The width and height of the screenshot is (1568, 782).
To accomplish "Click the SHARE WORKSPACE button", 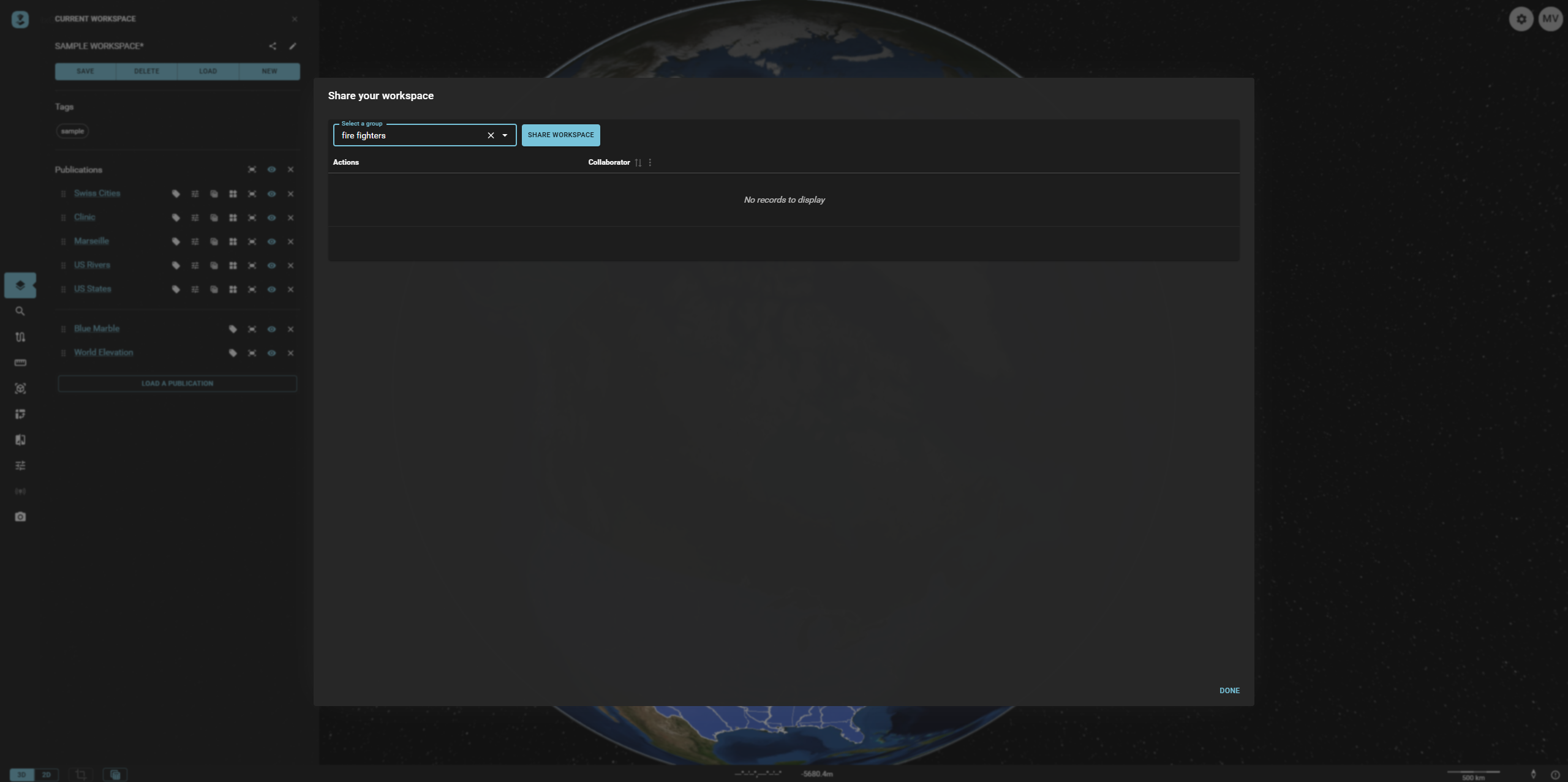I will [x=560, y=135].
